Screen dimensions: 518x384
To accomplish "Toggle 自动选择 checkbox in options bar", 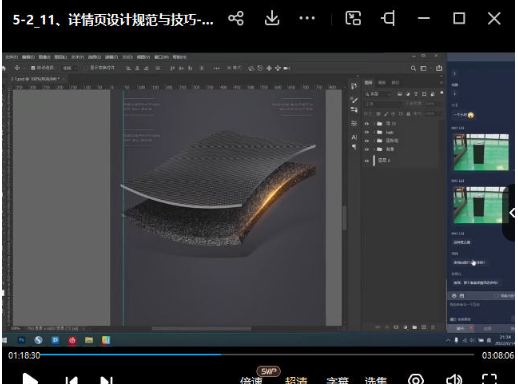I will pyautogui.click(x=33, y=68).
